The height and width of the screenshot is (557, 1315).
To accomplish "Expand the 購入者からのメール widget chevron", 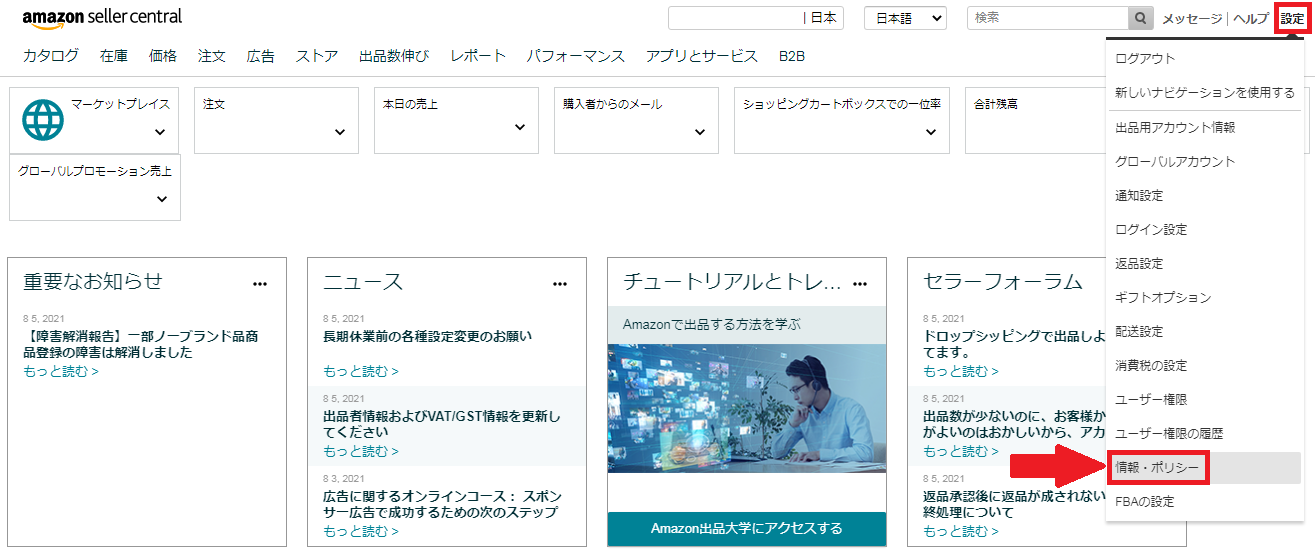I will [x=700, y=132].
